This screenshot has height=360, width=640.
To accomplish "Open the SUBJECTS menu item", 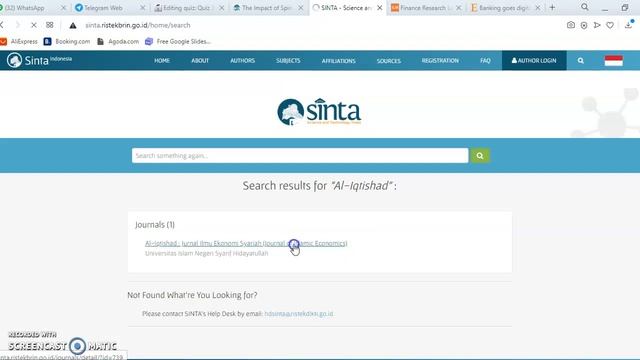I will [288, 60].
